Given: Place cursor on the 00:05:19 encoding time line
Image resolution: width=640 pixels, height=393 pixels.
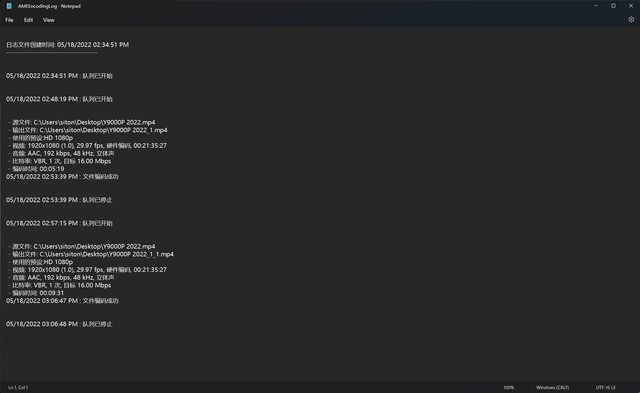Looking at the screenshot, I should pos(36,169).
